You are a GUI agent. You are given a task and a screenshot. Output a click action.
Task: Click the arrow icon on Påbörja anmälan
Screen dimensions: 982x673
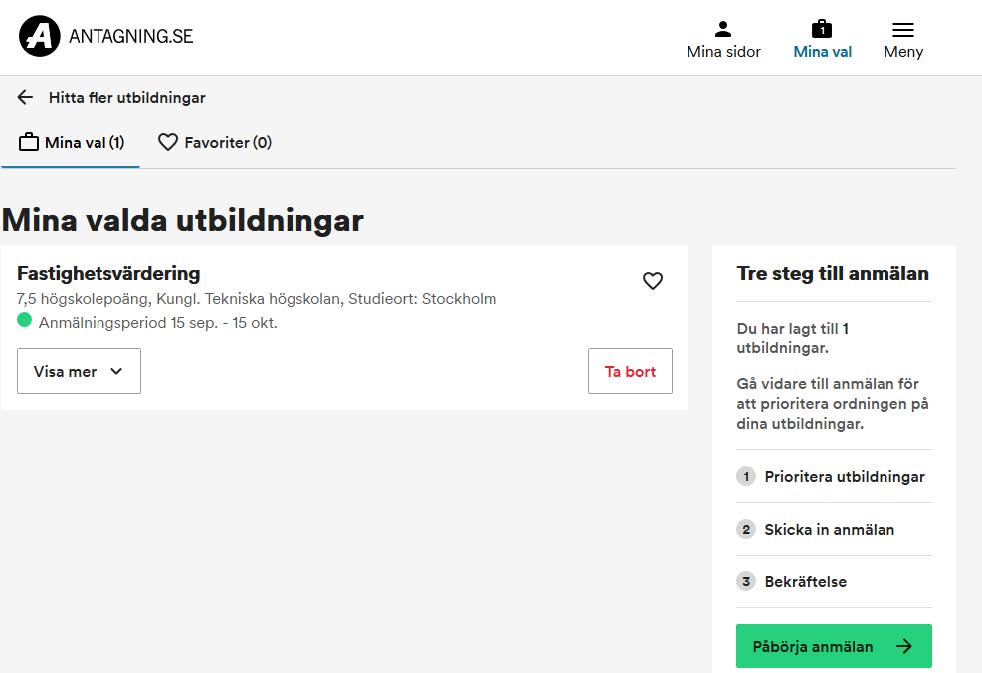point(904,646)
